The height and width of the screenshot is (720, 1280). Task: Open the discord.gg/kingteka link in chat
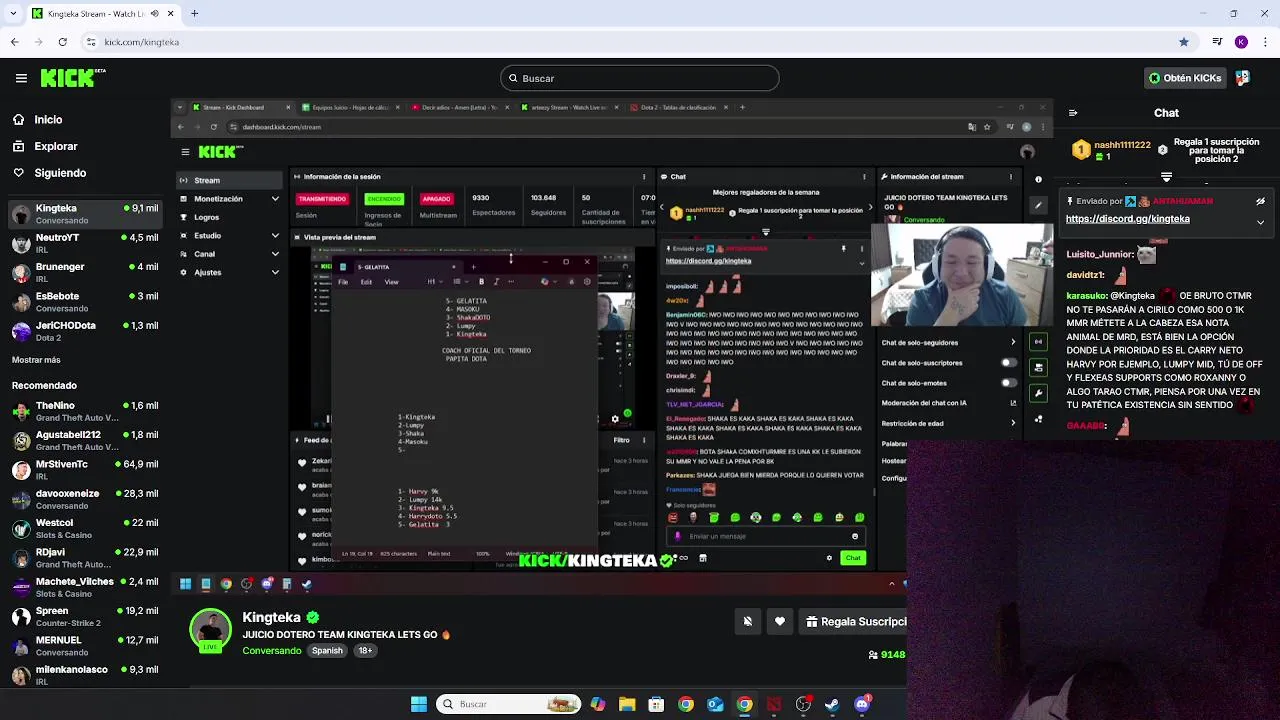pyautogui.click(x=1127, y=219)
